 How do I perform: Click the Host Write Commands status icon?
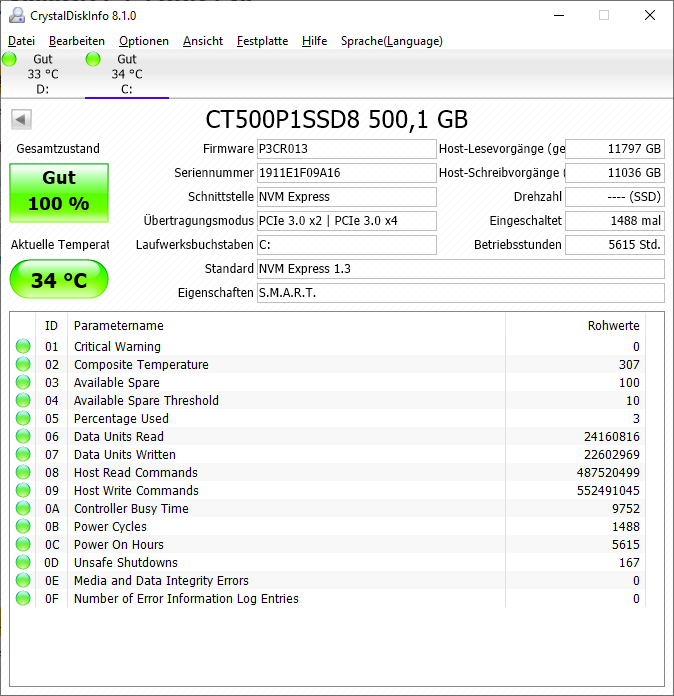(23, 490)
